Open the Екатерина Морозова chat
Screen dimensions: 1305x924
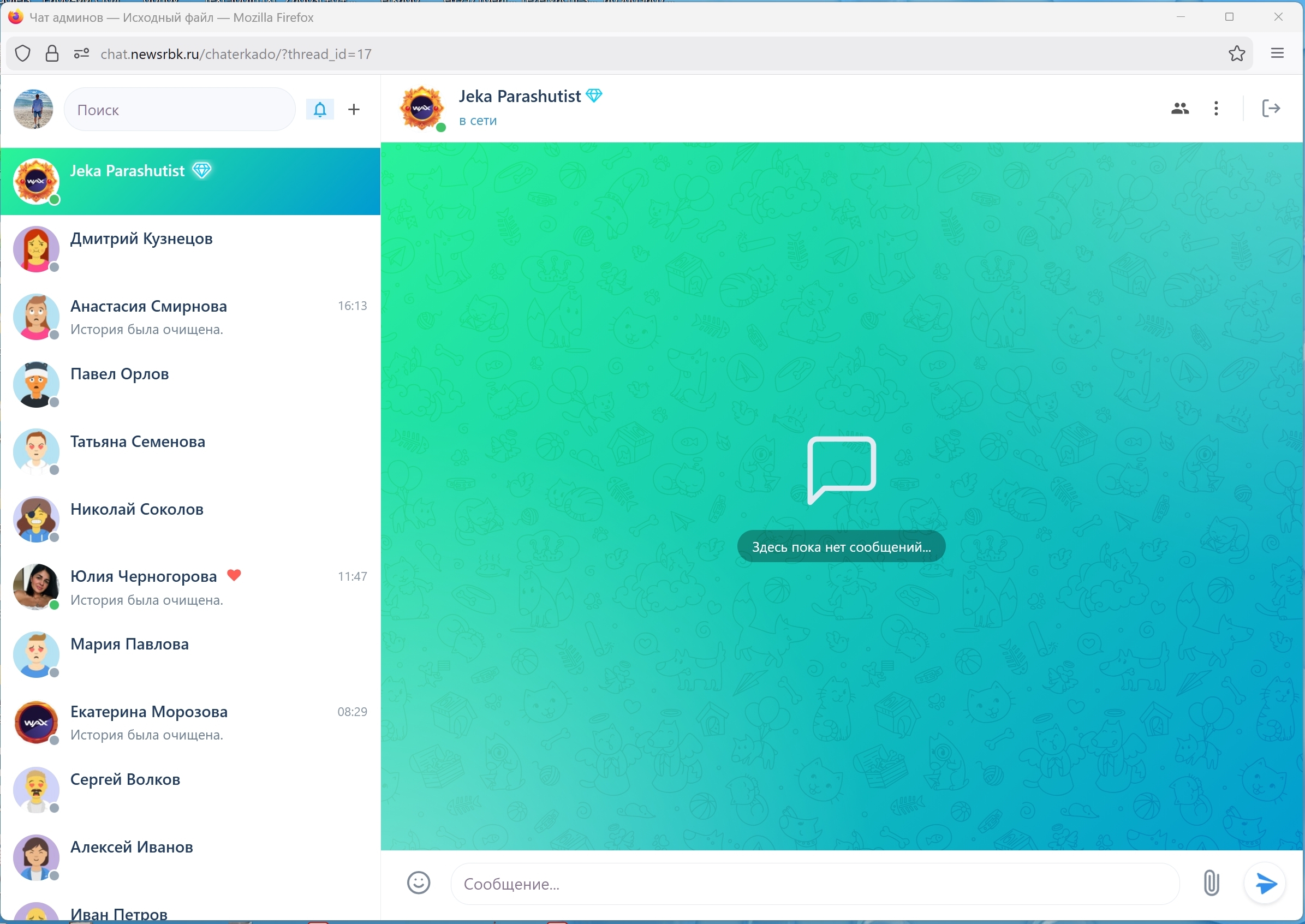tap(190, 722)
